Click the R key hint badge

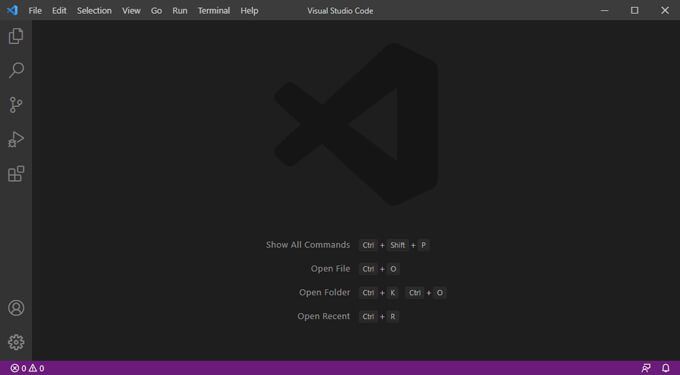(x=392, y=316)
